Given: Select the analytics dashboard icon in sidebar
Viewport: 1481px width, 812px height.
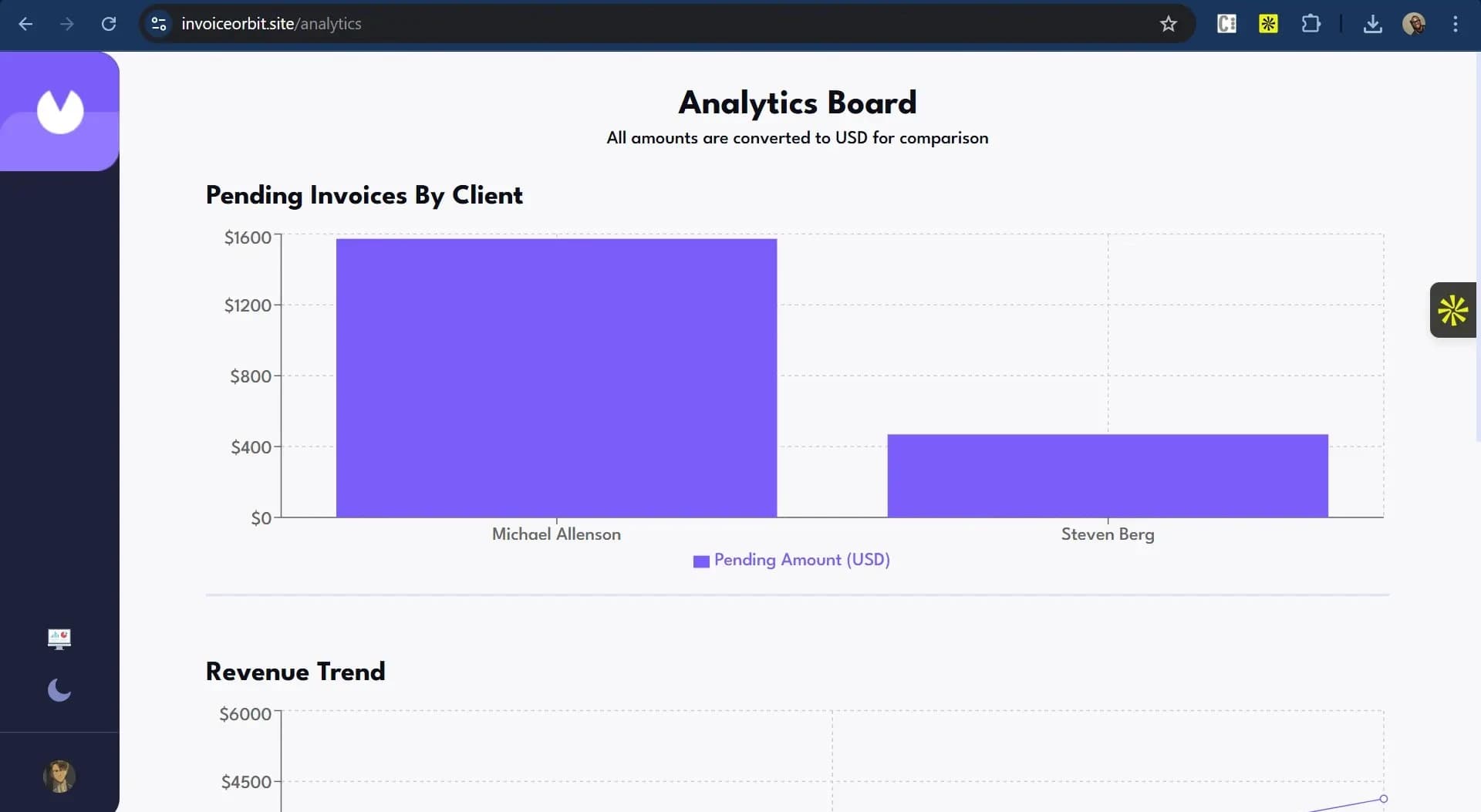Looking at the screenshot, I should pos(59,638).
